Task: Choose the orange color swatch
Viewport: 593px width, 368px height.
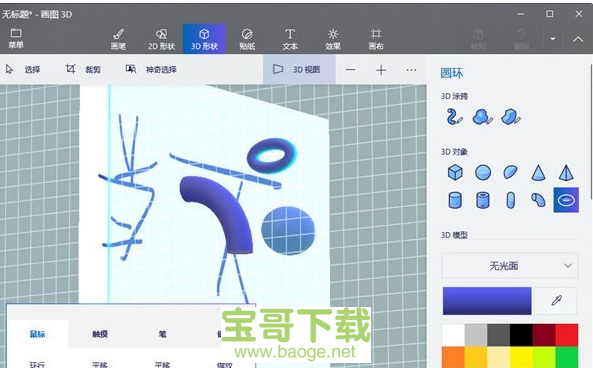Action: coord(453,357)
